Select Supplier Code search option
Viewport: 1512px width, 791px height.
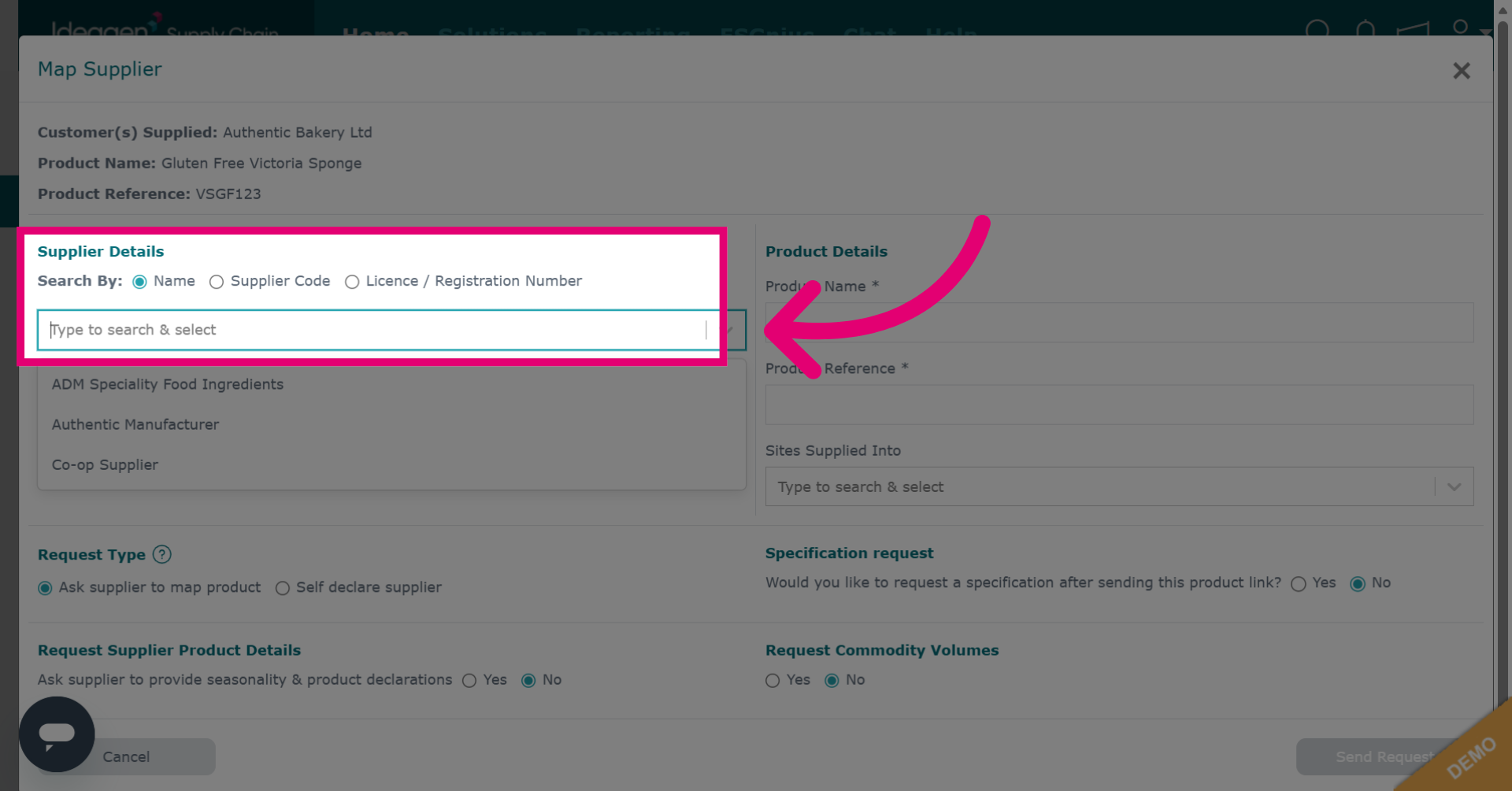point(217,282)
